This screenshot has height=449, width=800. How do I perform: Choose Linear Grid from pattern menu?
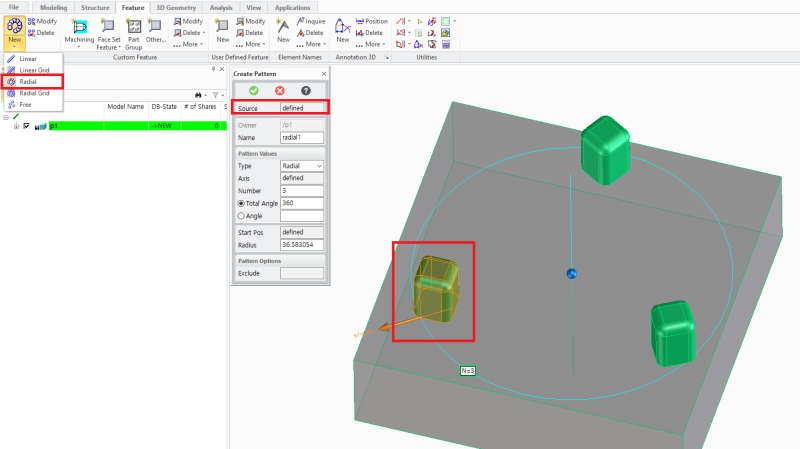pos(33,70)
